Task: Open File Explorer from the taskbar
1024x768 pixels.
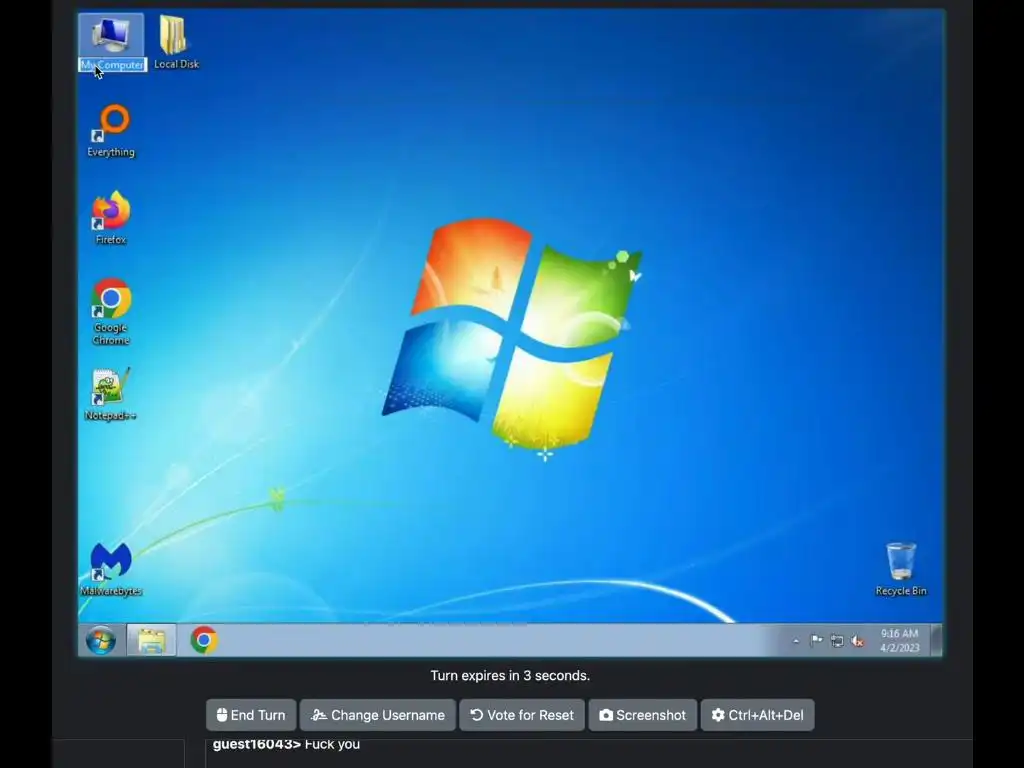Action: click(152, 640)
